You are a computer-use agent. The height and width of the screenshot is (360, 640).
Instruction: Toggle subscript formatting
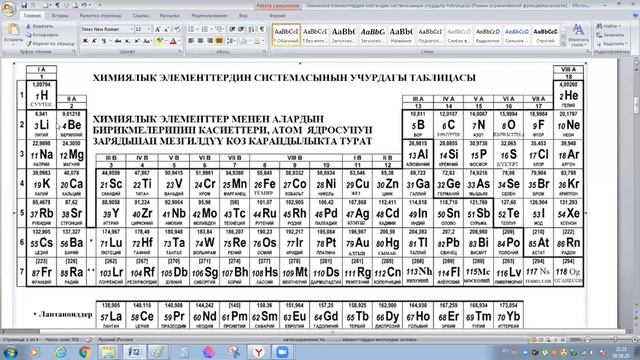tap(128, 41)
